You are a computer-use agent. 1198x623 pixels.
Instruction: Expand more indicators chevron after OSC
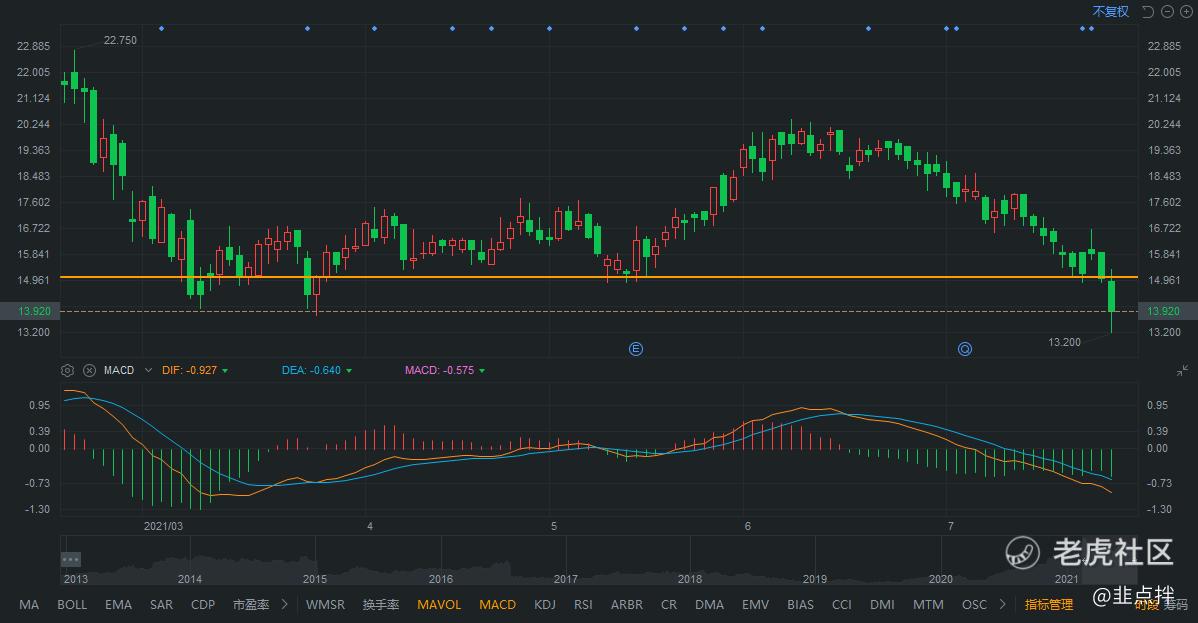(x=1002, y=604)
